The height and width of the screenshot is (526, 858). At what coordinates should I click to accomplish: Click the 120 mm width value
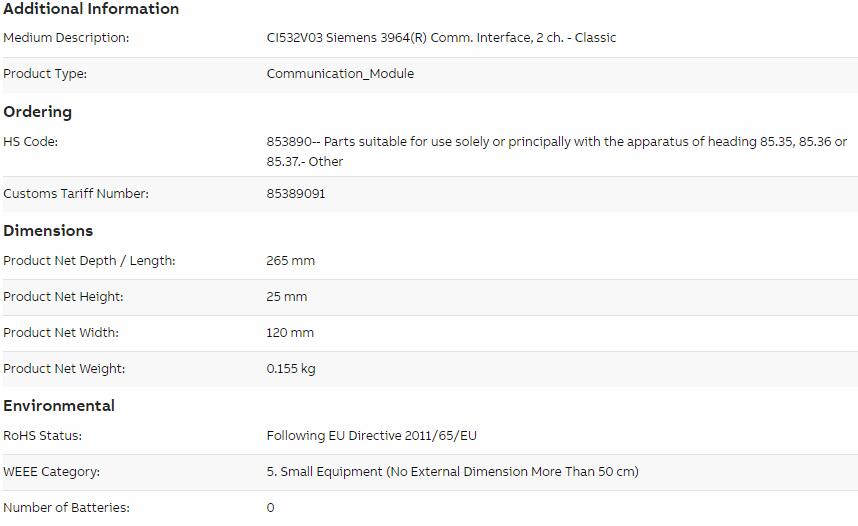[x=290, y=333]
